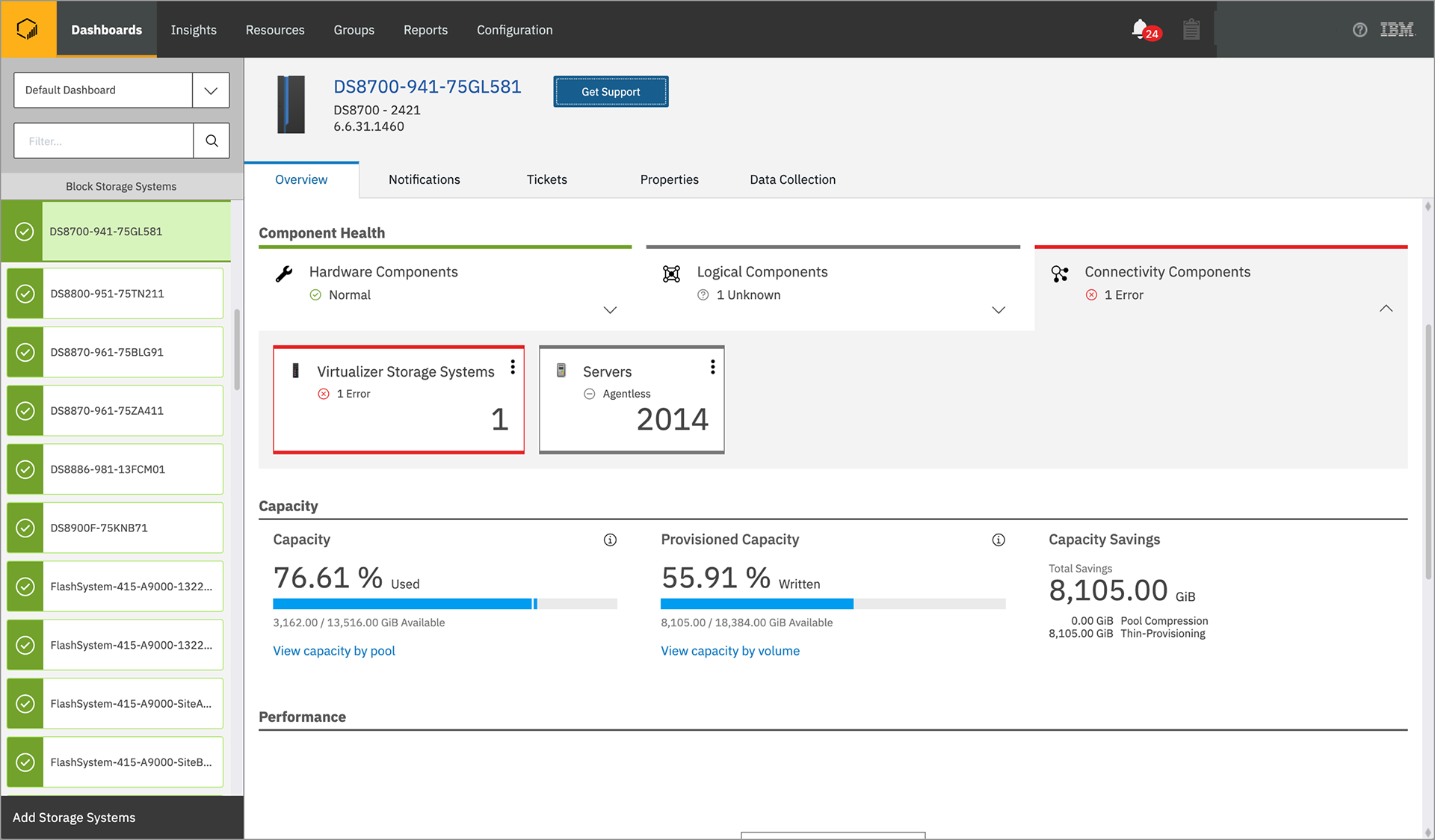Click the Virtualizer Storage Systems device icon

pos(296,371)
